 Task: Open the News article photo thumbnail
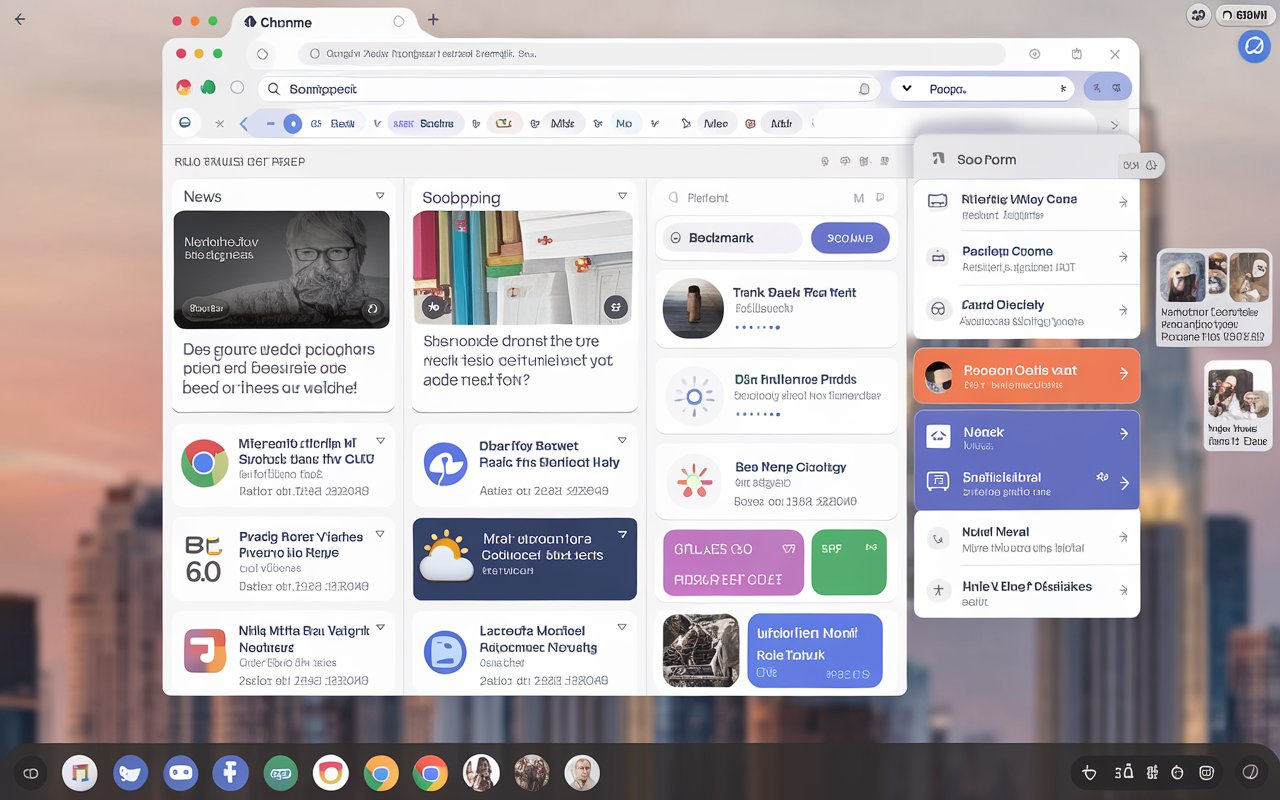(282, 269)
